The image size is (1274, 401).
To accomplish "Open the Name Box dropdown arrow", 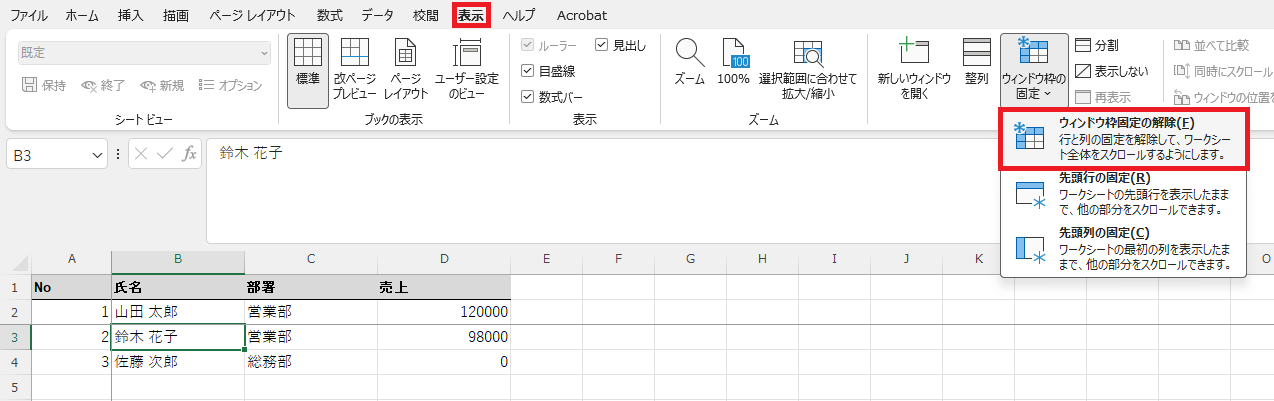I will 97,154.
